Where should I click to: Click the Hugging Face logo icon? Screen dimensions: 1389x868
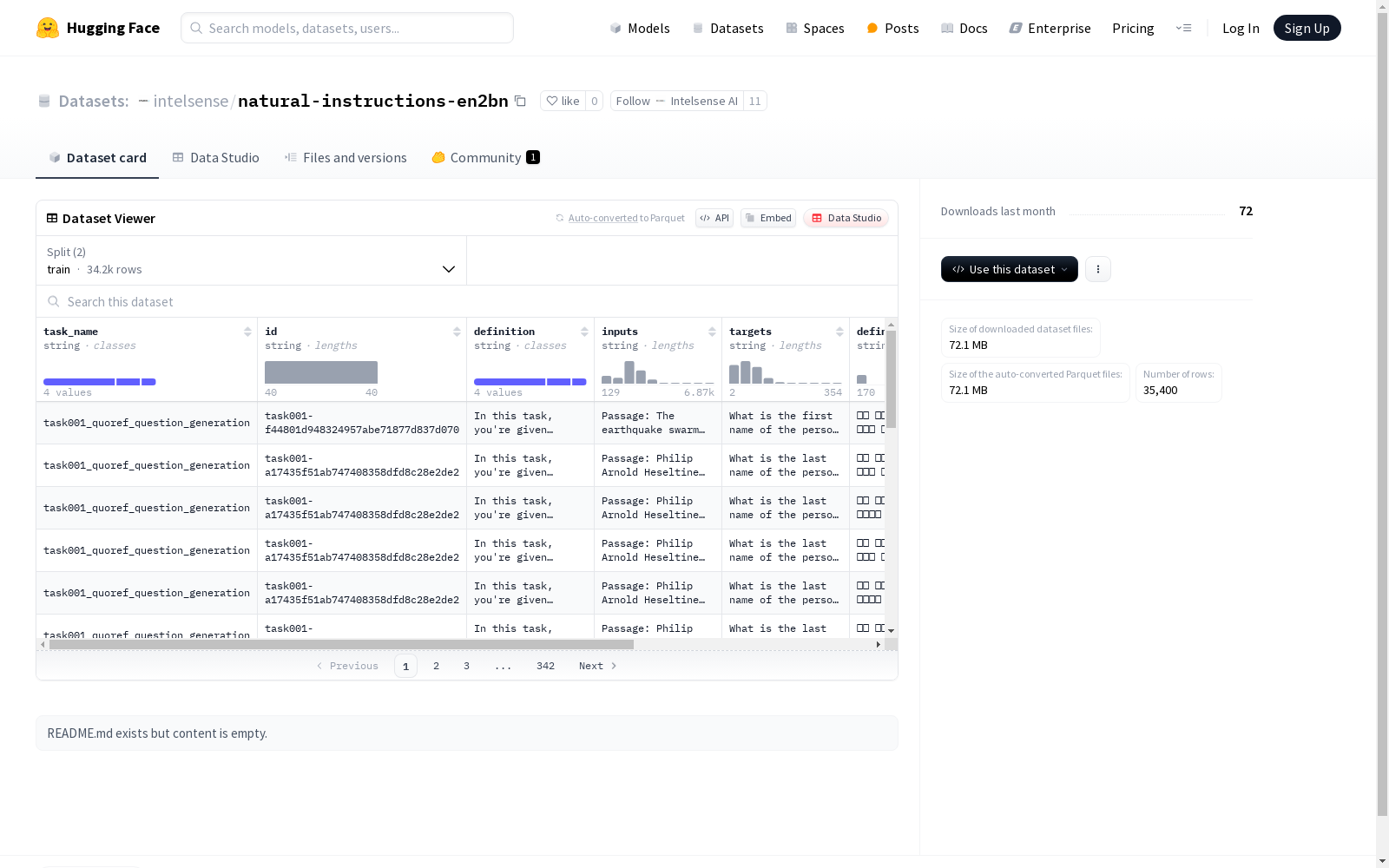point(48,28)
